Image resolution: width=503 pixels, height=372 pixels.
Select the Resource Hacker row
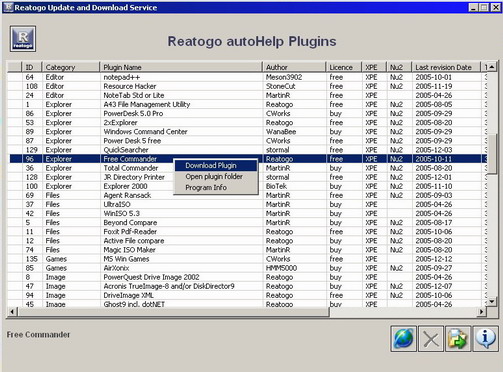[x=247, y=86]
